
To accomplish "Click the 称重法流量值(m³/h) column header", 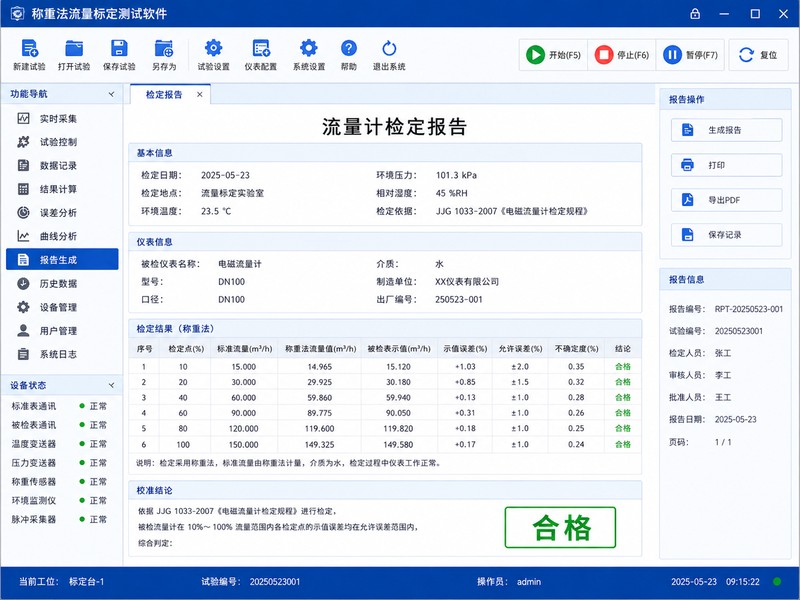I will tap(320, 349).
